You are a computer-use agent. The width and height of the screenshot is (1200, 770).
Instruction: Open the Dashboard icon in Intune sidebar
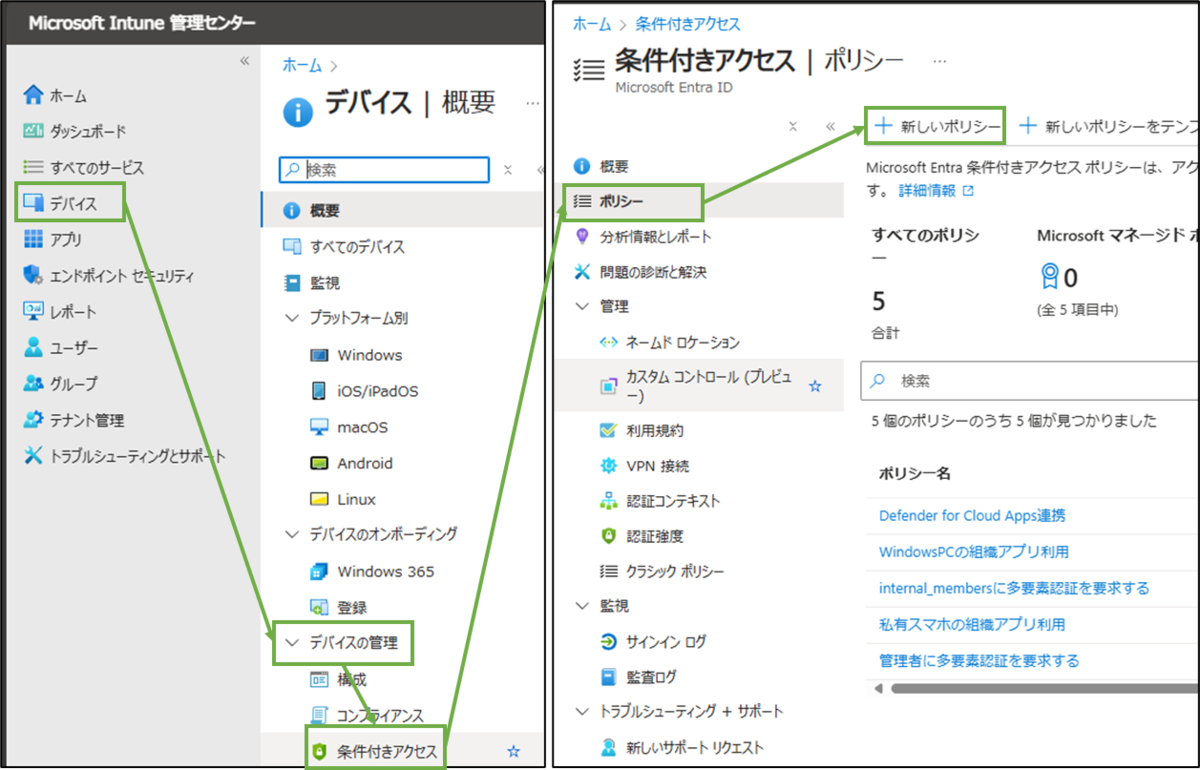tap(34, 131)
